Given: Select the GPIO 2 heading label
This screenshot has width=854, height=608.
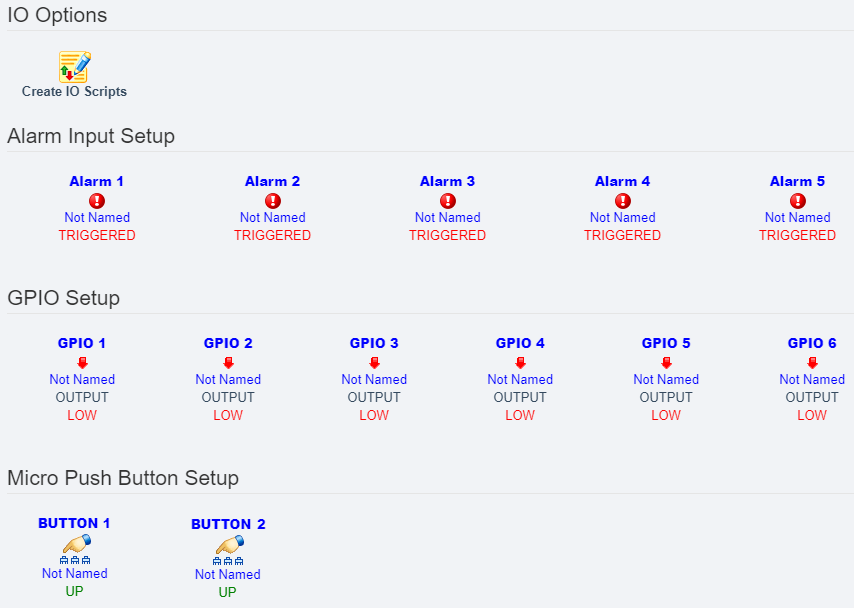Looking at the screenshot, I should tap(228, 343).
